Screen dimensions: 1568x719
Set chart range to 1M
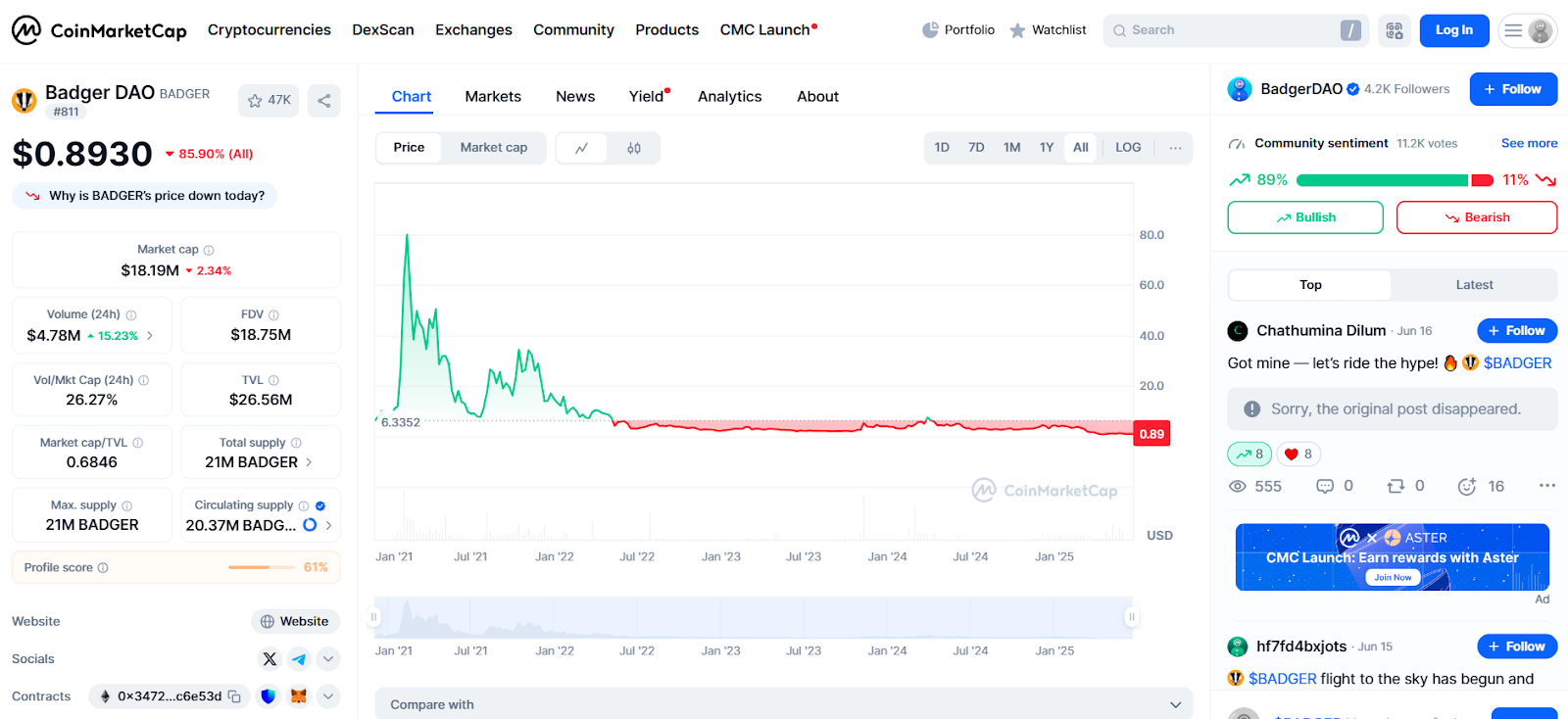point(1011,148)
